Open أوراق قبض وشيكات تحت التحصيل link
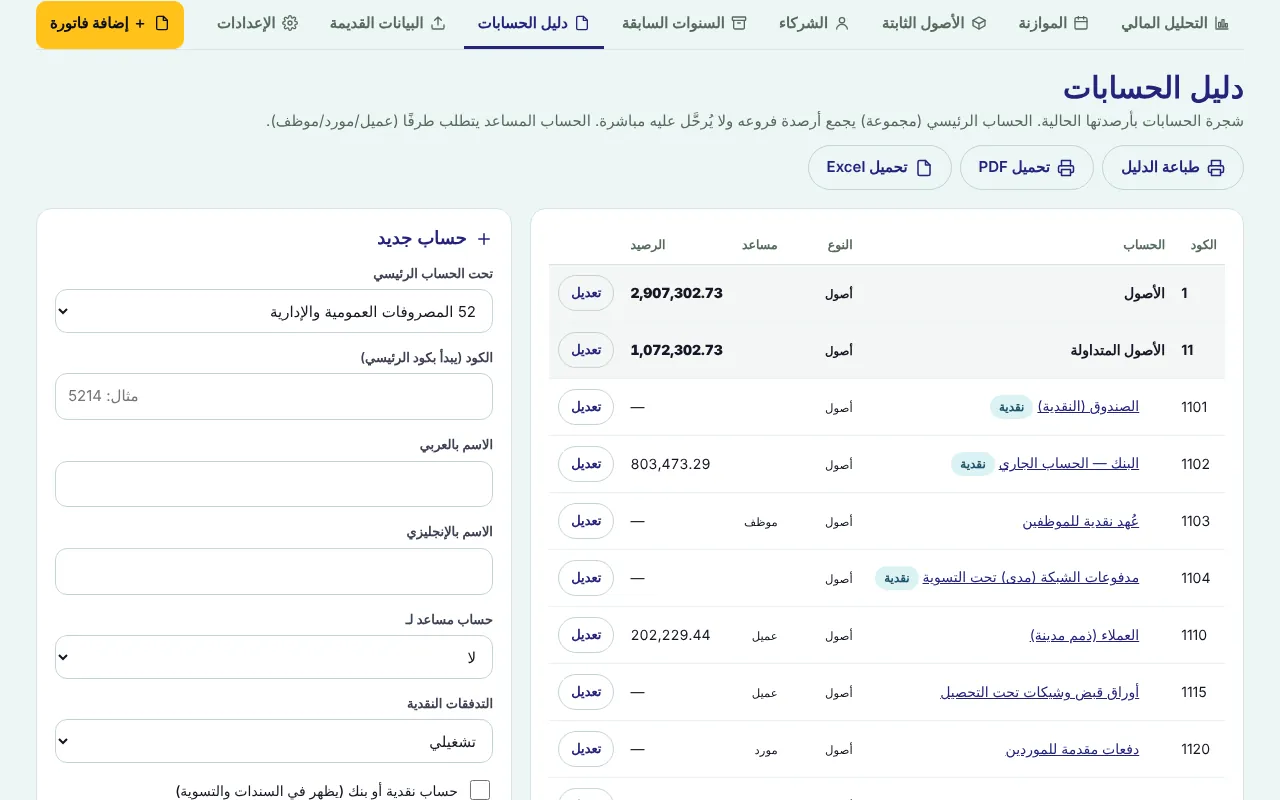The height and width of the screenshot is (800, 1280). click(1040, 692)
